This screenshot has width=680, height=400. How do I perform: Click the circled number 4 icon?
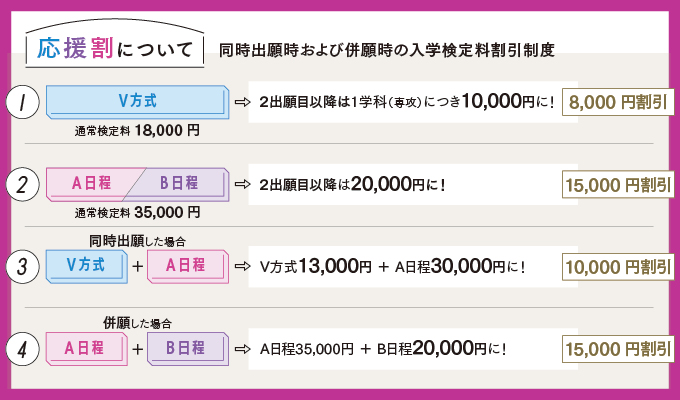coord(22,349)
